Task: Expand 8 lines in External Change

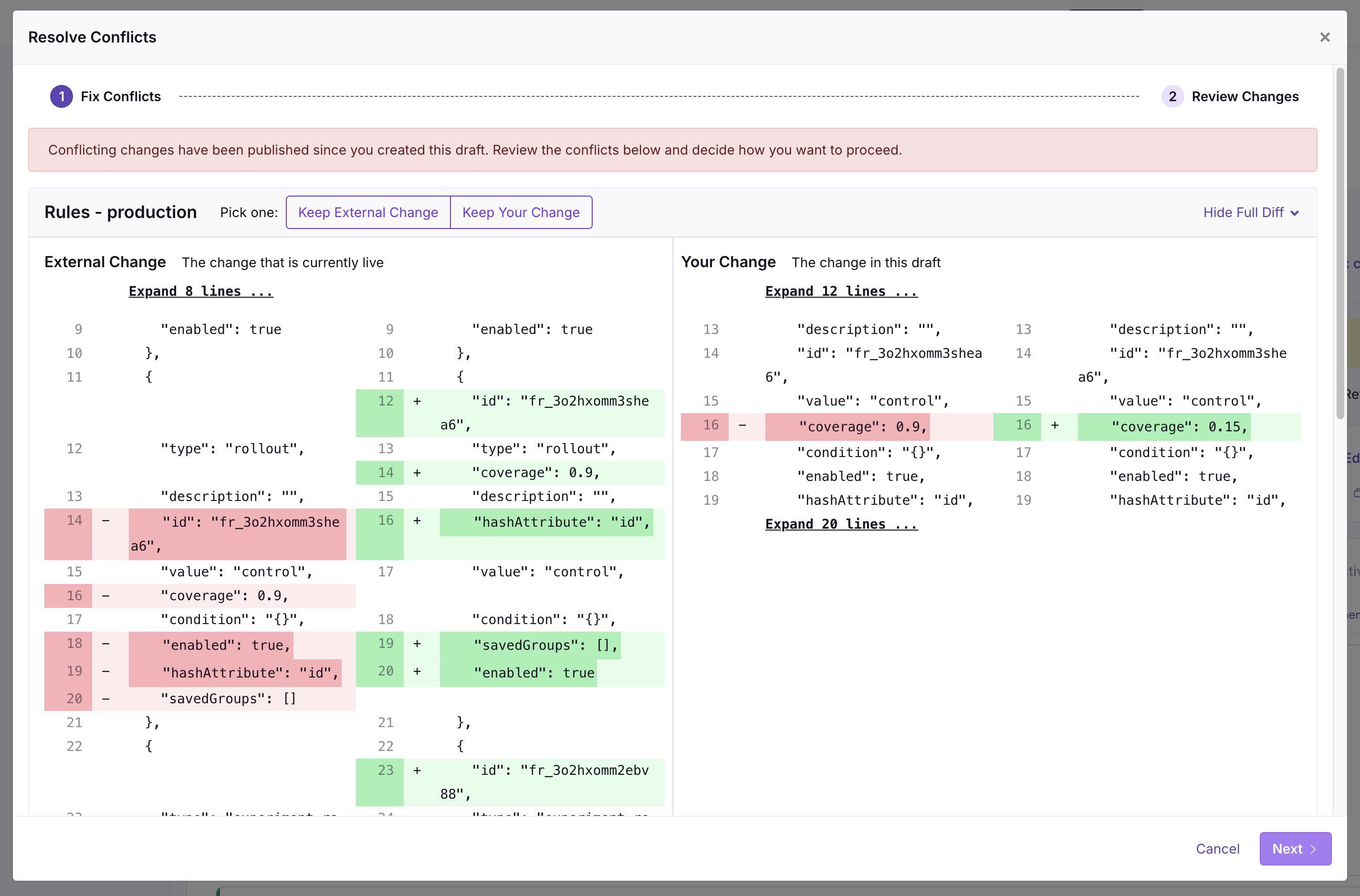Action: pos(200,292)
